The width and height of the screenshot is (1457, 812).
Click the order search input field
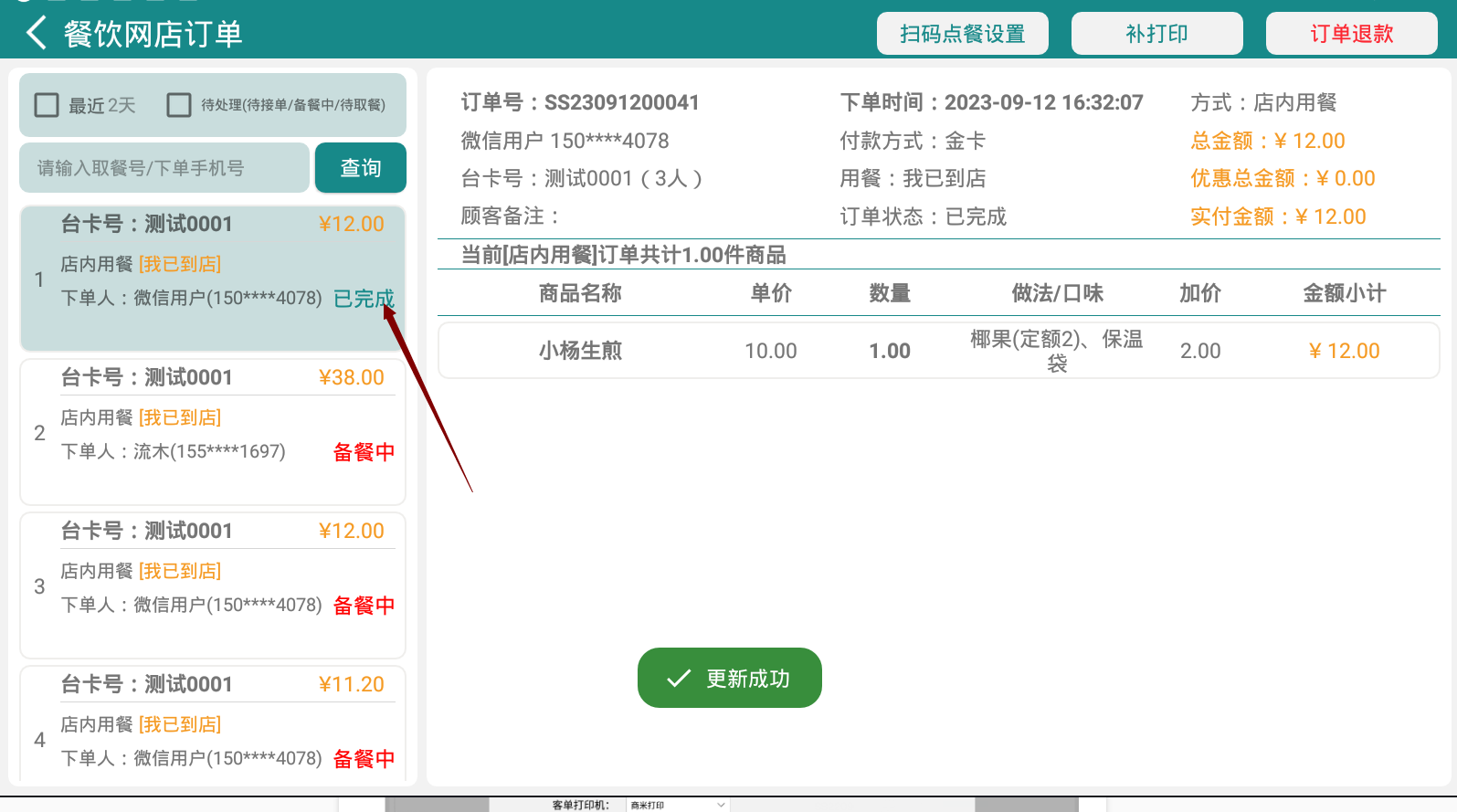click(x=164, y=168)
